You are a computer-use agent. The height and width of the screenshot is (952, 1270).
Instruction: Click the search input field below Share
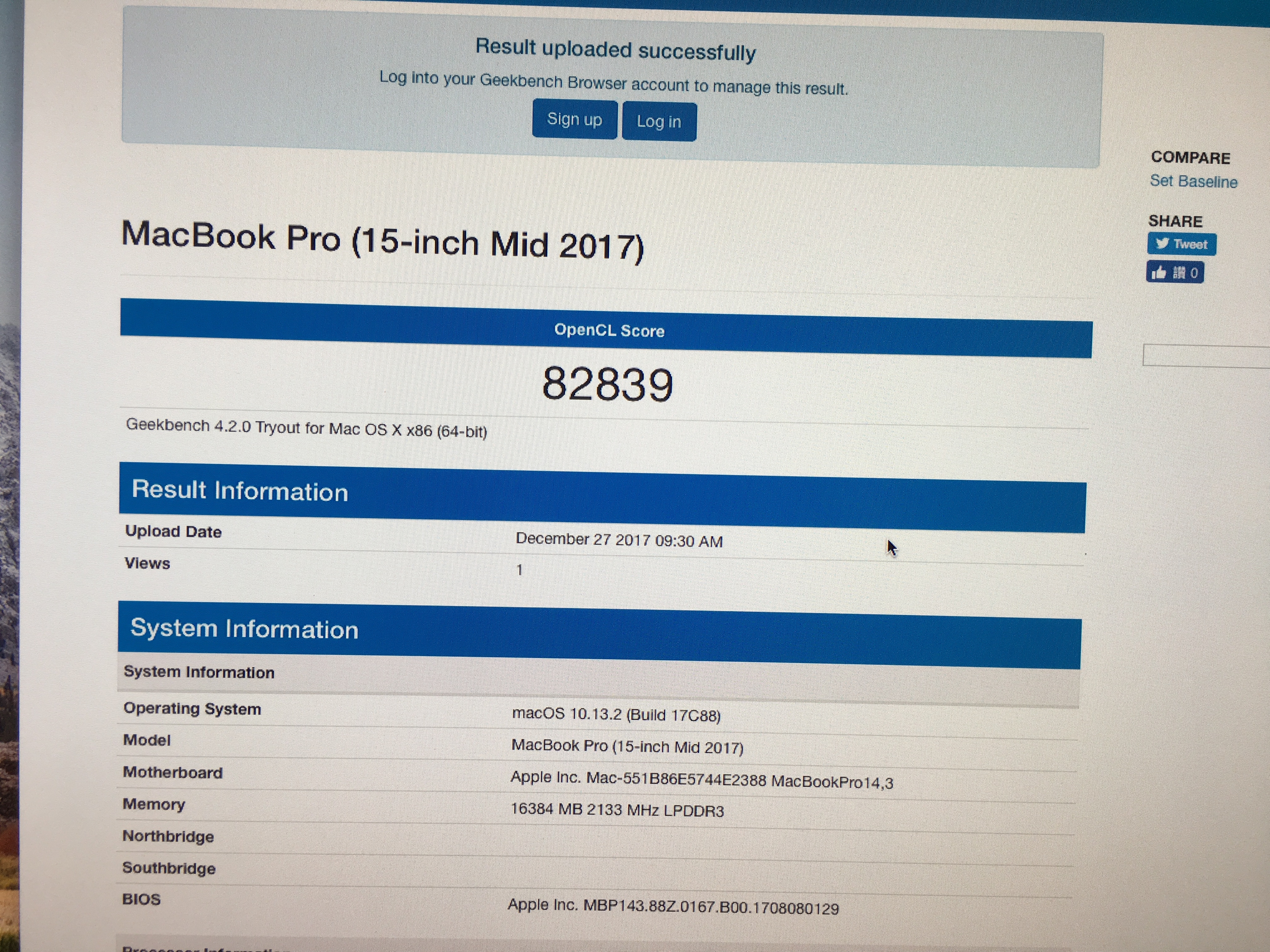(x=1206, y=356)
